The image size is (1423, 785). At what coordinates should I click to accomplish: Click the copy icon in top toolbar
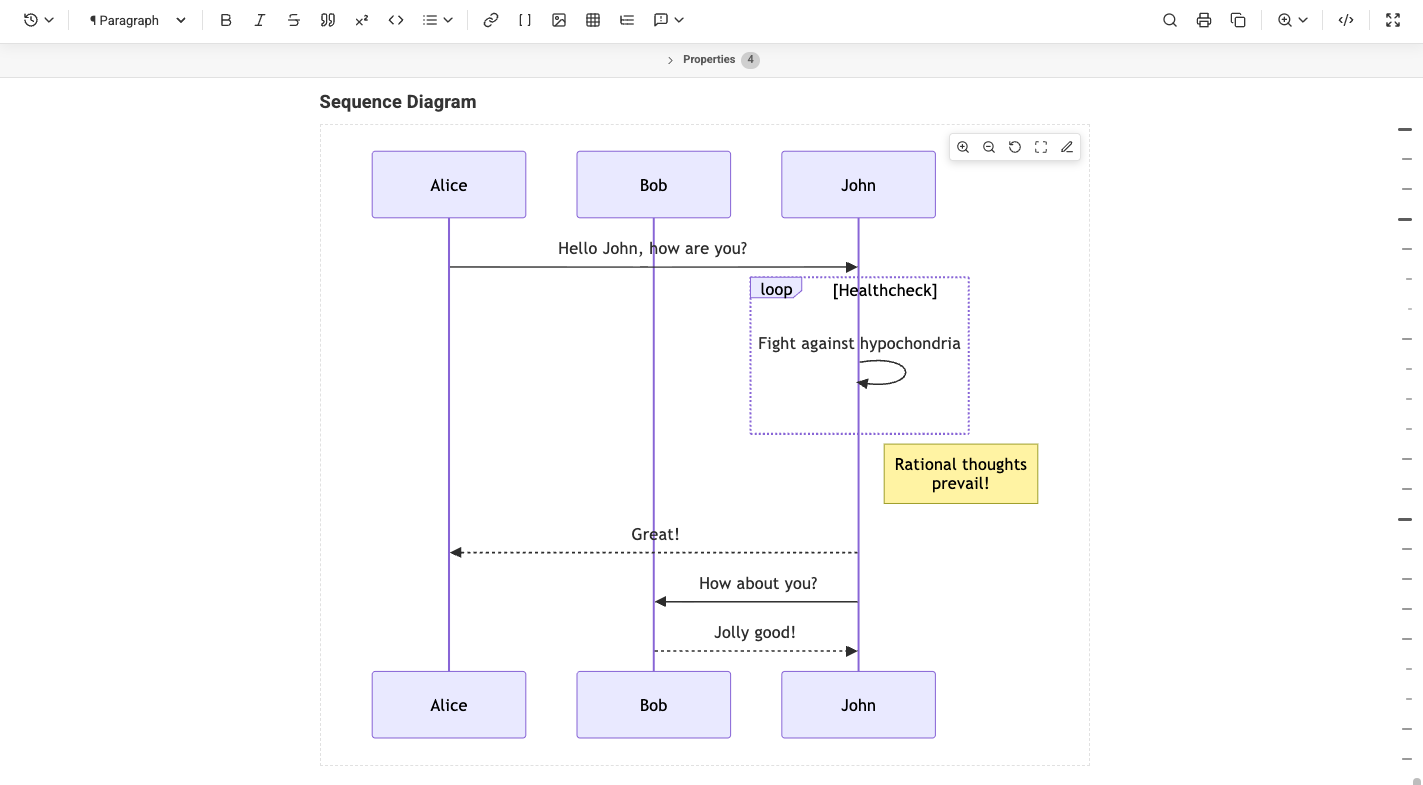coord(1238,20)
